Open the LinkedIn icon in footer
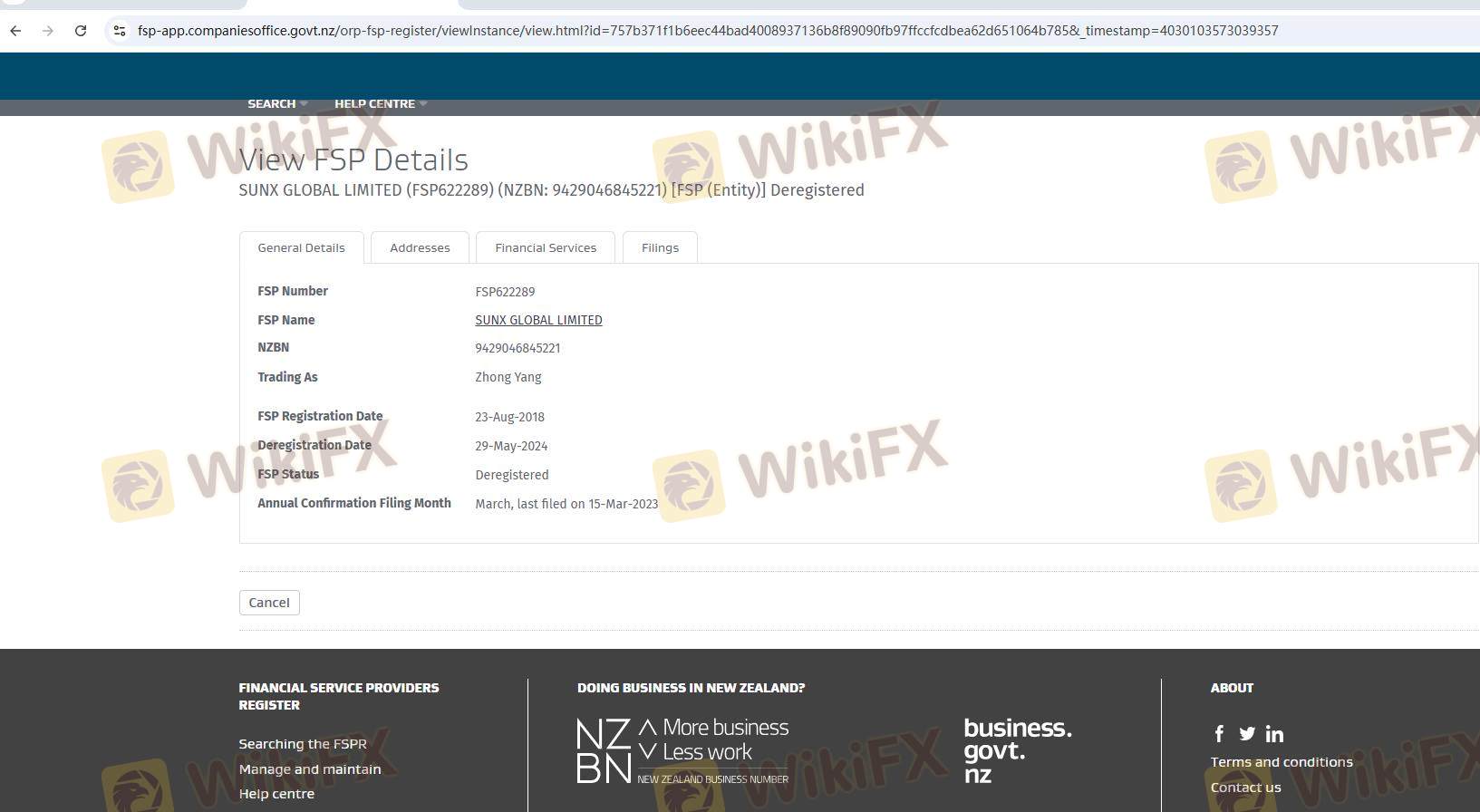This screenshot has width=1480, height=812. pos(1274,734)
